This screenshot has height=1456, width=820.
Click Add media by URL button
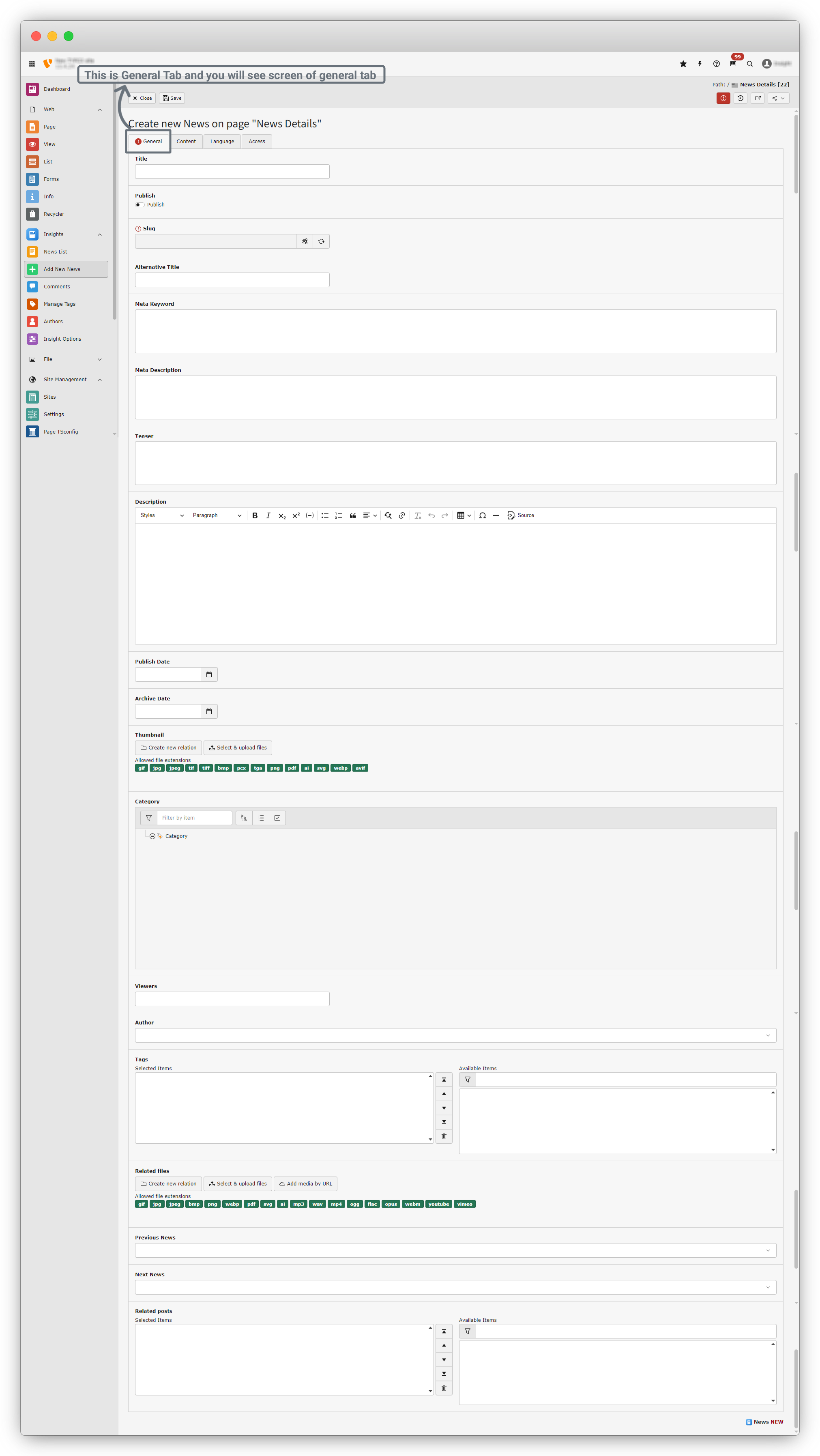306,1183
